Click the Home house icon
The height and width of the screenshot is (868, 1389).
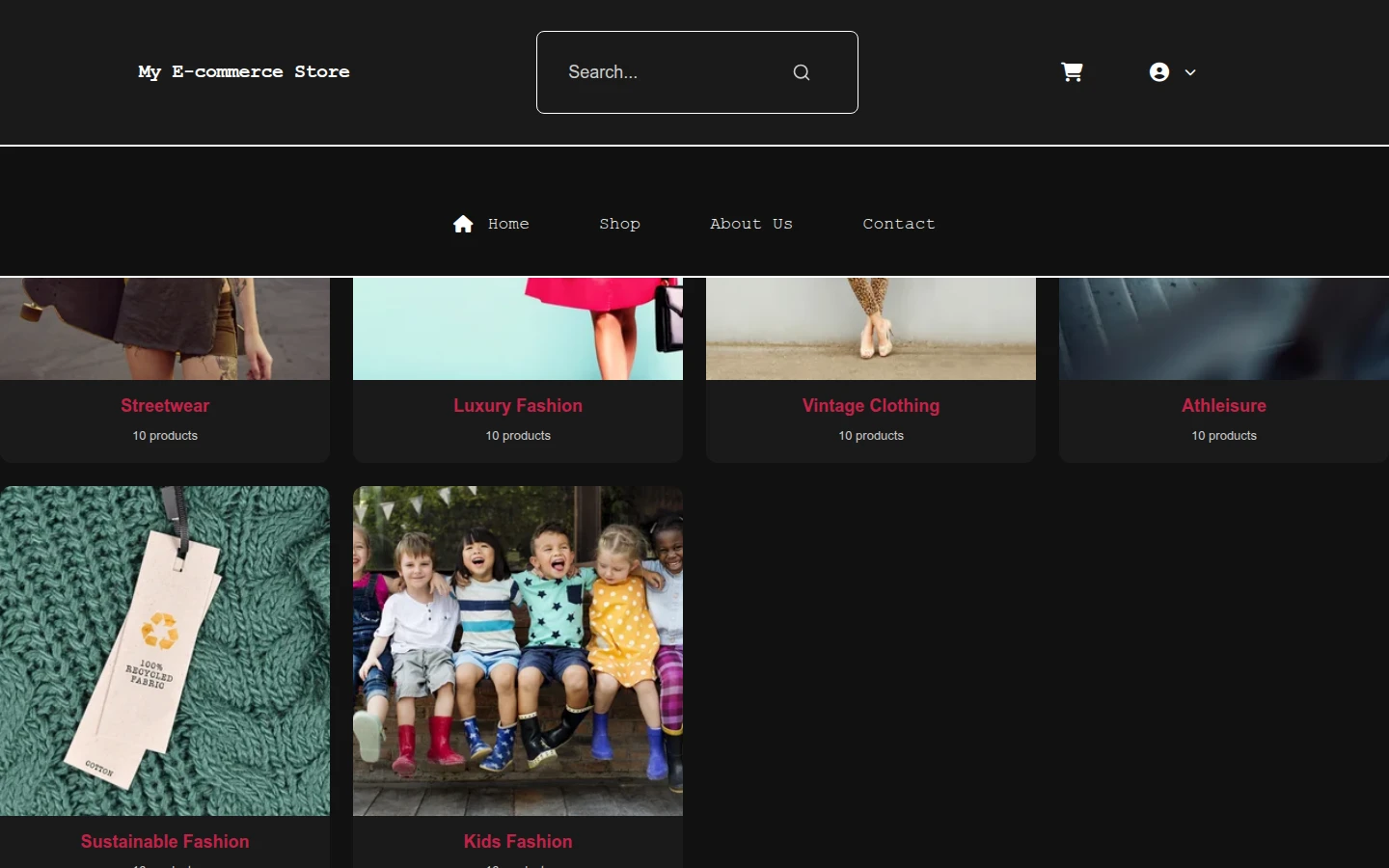click(x=463, y=224)
